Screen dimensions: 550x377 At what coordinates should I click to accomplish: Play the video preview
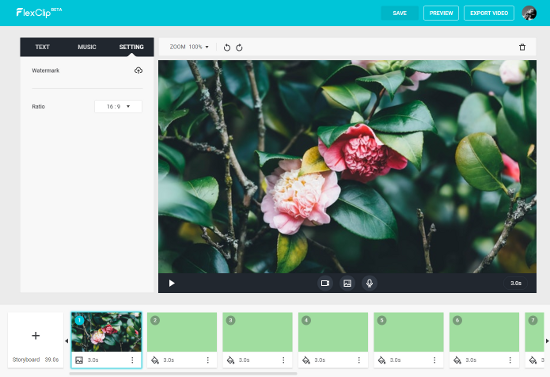click(x=172, y=283)
